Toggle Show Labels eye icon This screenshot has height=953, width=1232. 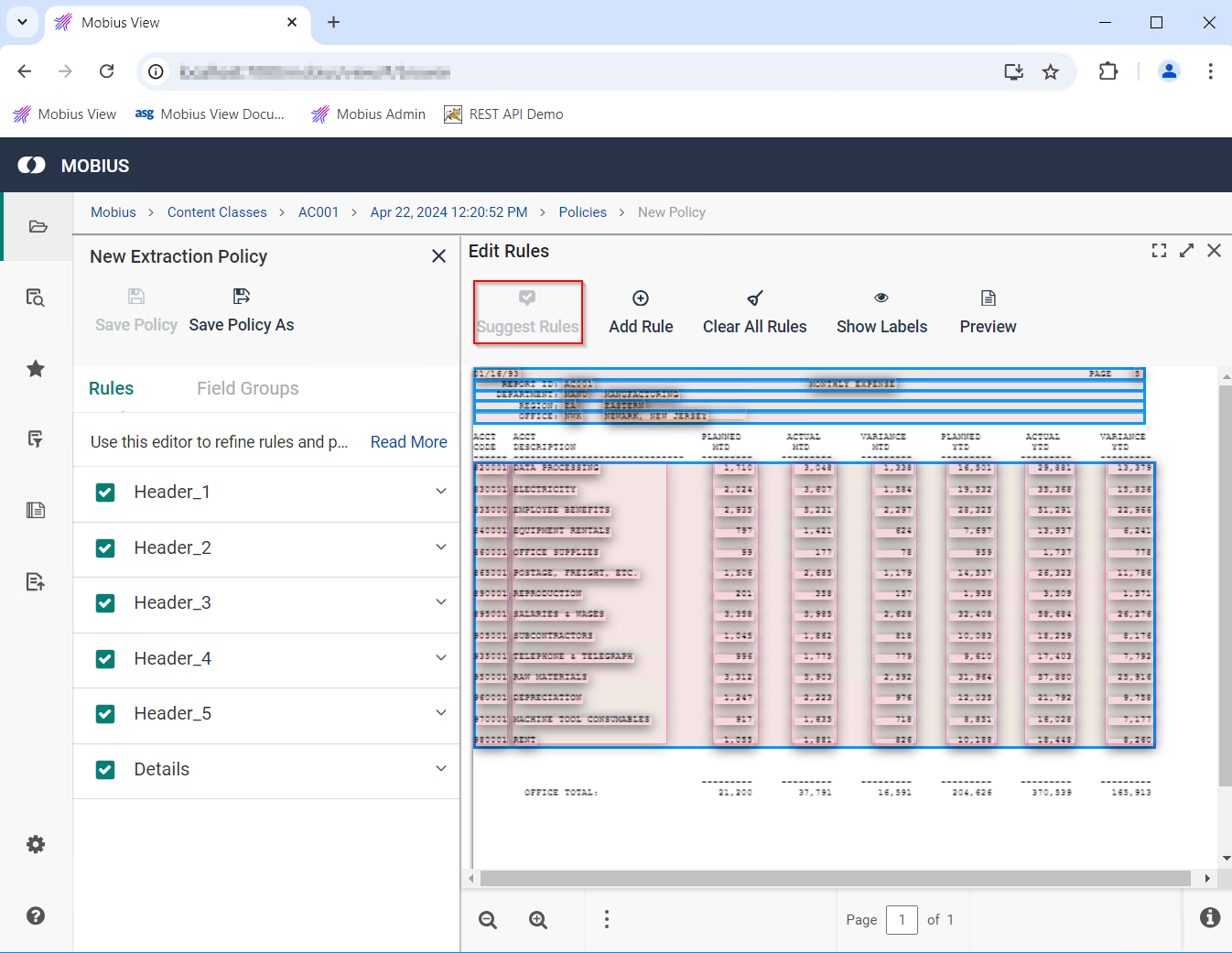[x=881, y=298]
